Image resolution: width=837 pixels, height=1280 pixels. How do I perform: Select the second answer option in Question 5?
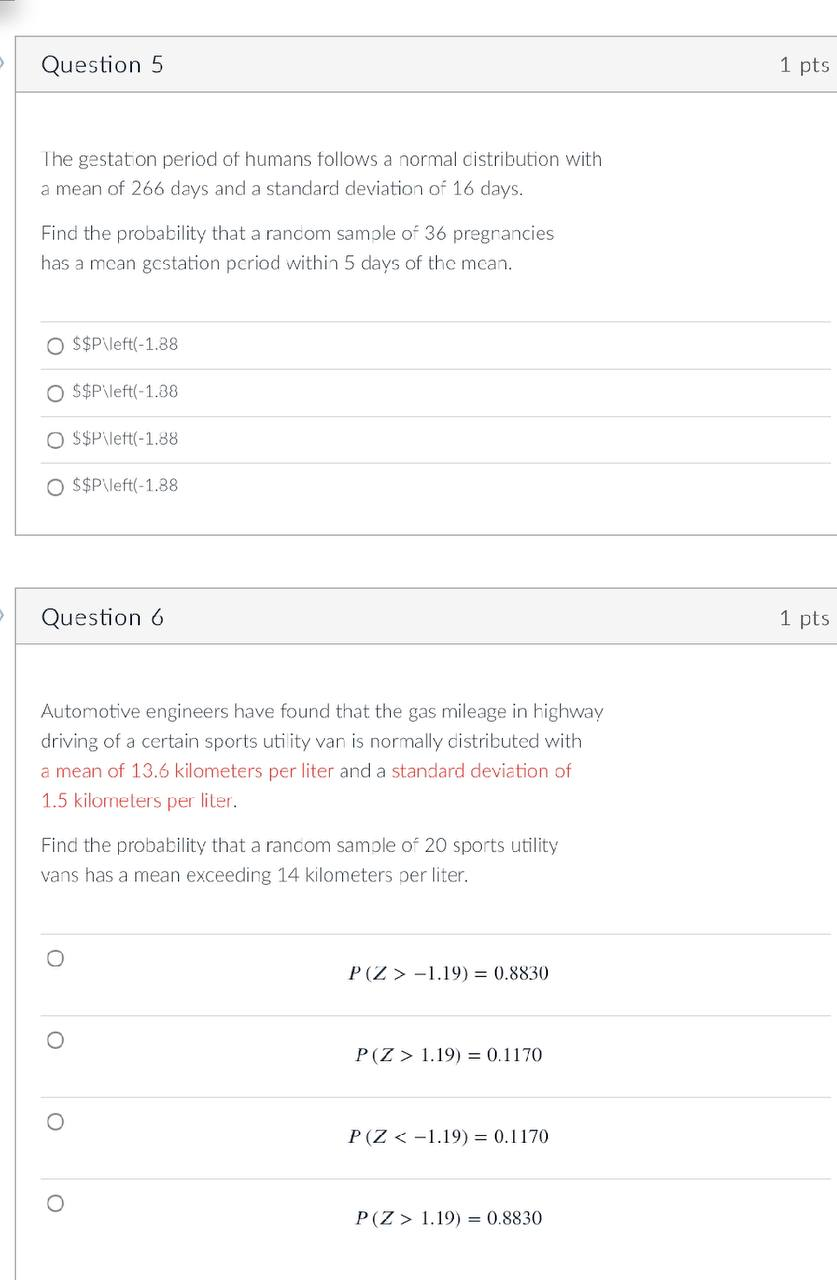point(56,392)
